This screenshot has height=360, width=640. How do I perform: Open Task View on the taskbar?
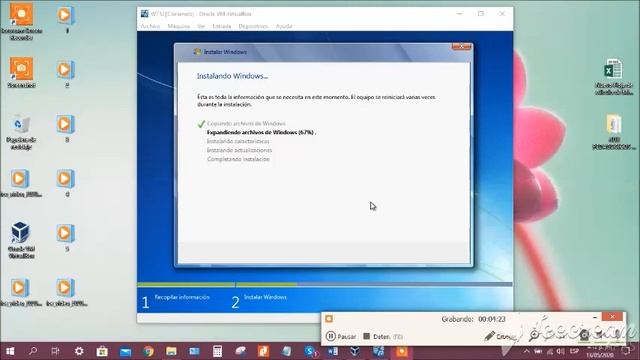click(x=56, y=351)
